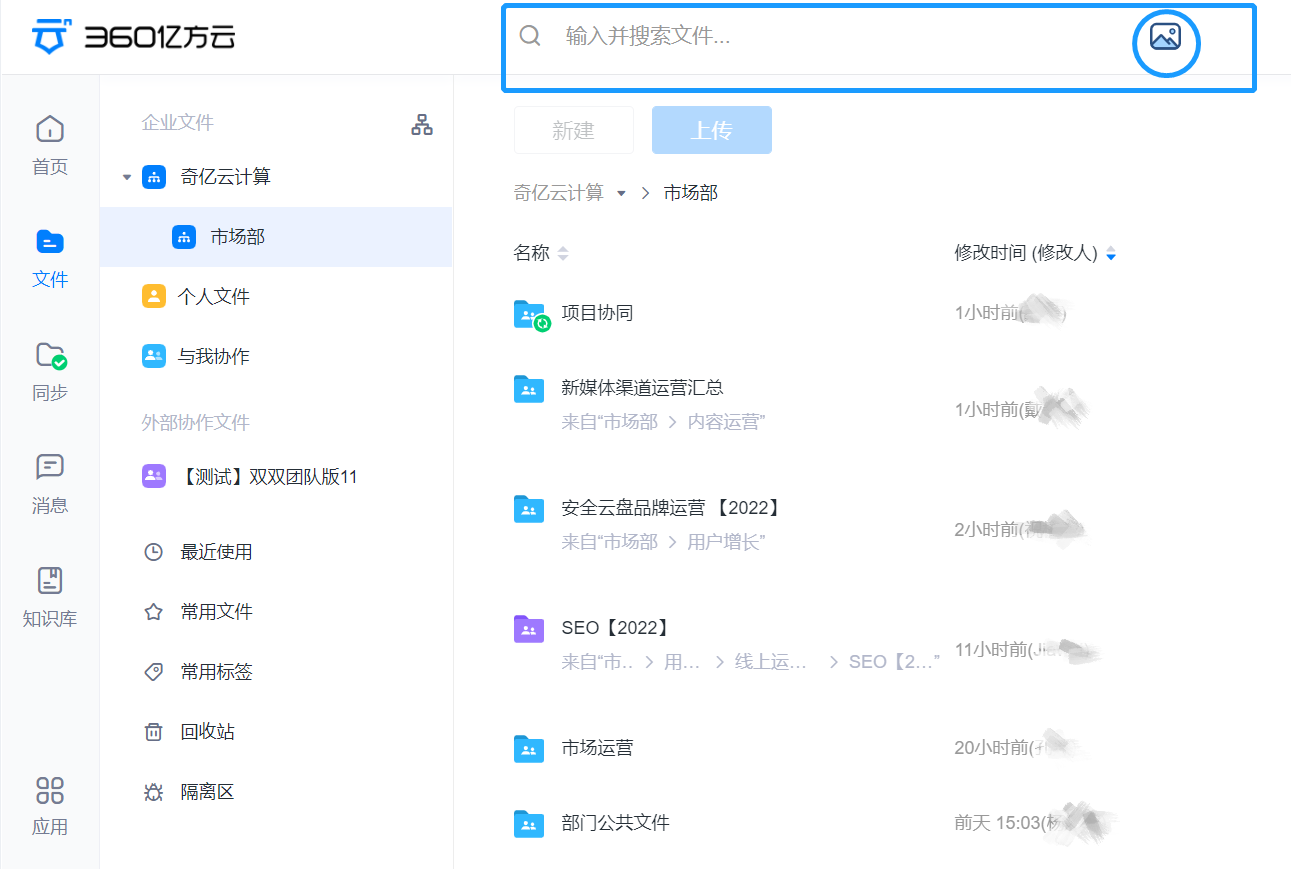Click the organization structure icon beside 企业文件
The image size is (1291, 869).
point(422,125)
